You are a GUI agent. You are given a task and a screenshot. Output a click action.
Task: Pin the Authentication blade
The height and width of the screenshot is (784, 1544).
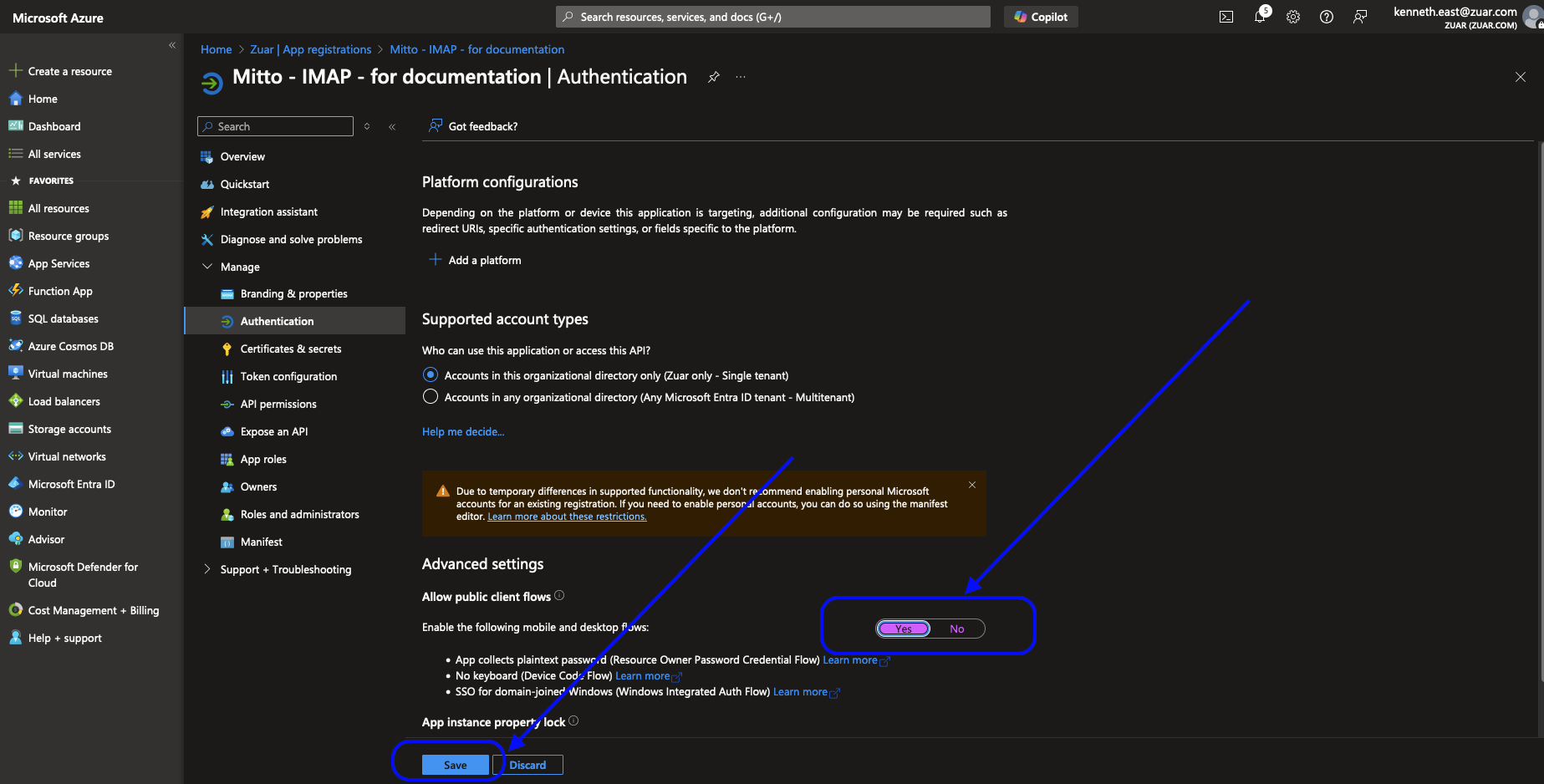[713, 77]
